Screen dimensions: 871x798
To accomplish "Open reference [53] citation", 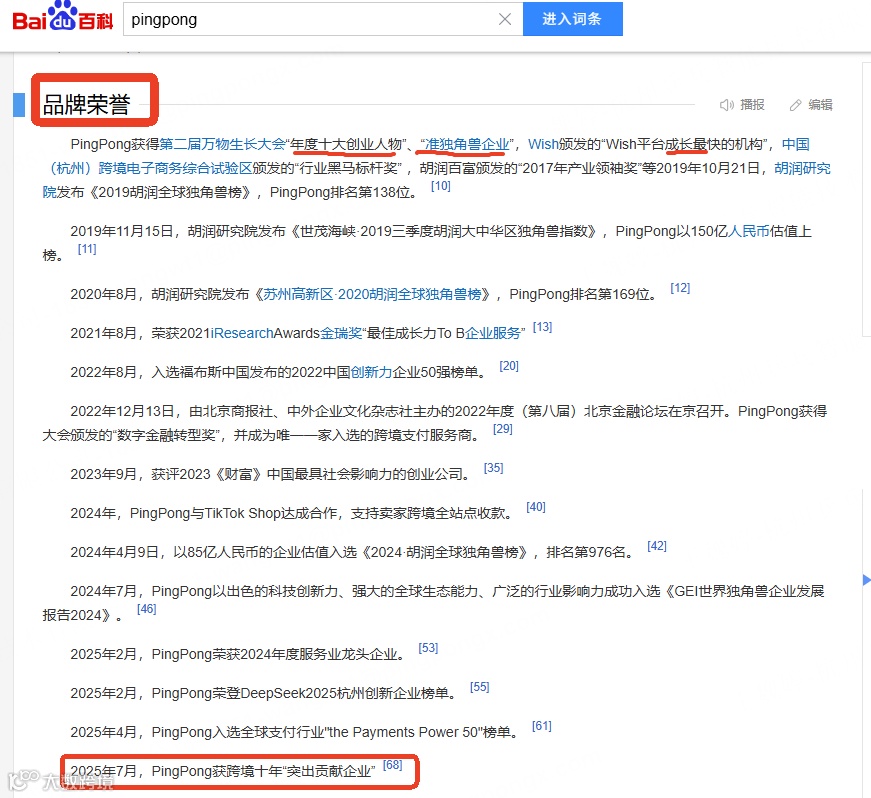I will coord(428,648).
